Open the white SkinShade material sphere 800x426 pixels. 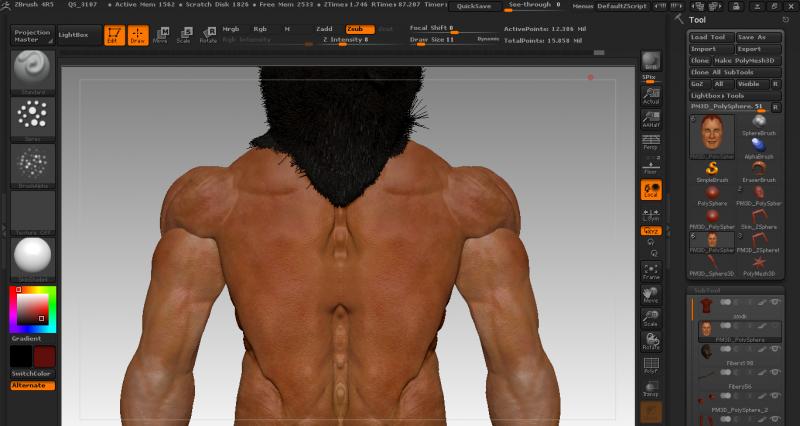pyautogui.click(x=33, y=259)
